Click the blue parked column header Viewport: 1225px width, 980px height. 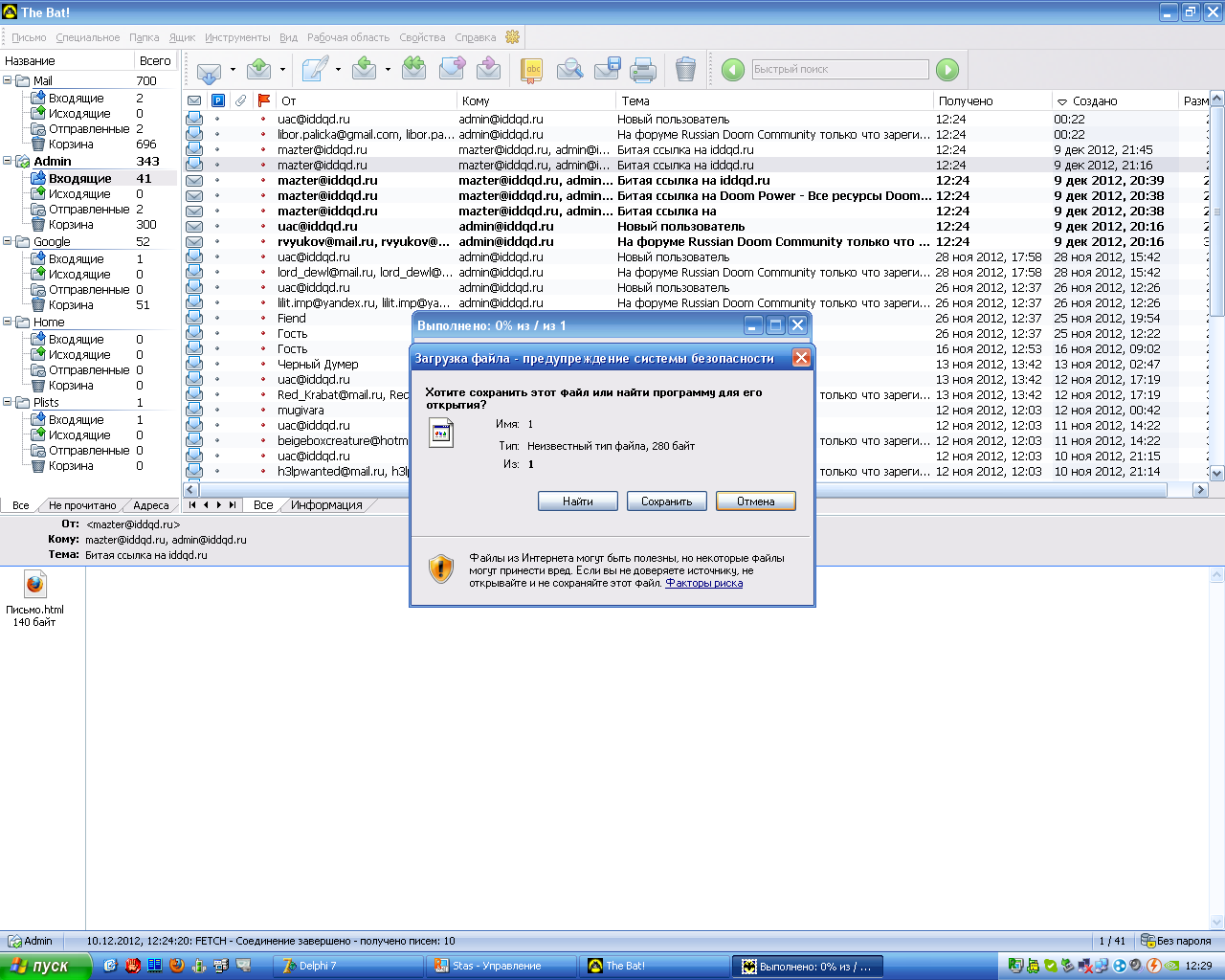pos(218,100)
